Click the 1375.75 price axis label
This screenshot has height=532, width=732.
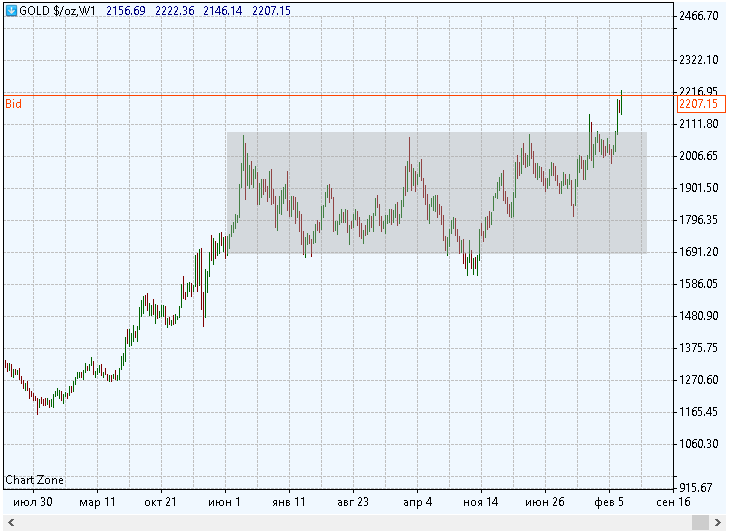point(698,348)
